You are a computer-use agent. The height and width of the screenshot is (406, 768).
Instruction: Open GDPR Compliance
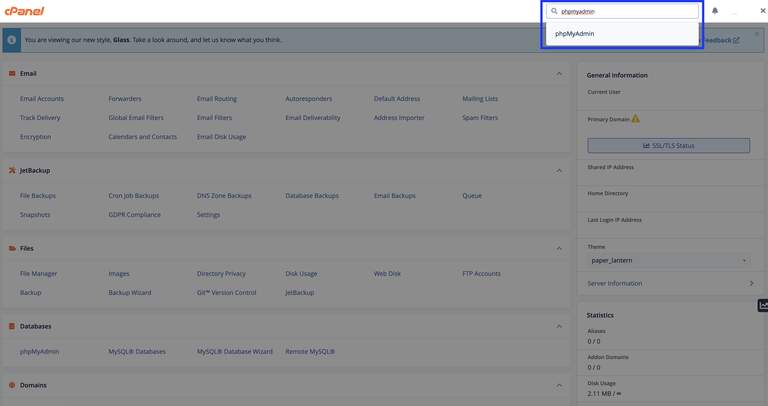135,215
